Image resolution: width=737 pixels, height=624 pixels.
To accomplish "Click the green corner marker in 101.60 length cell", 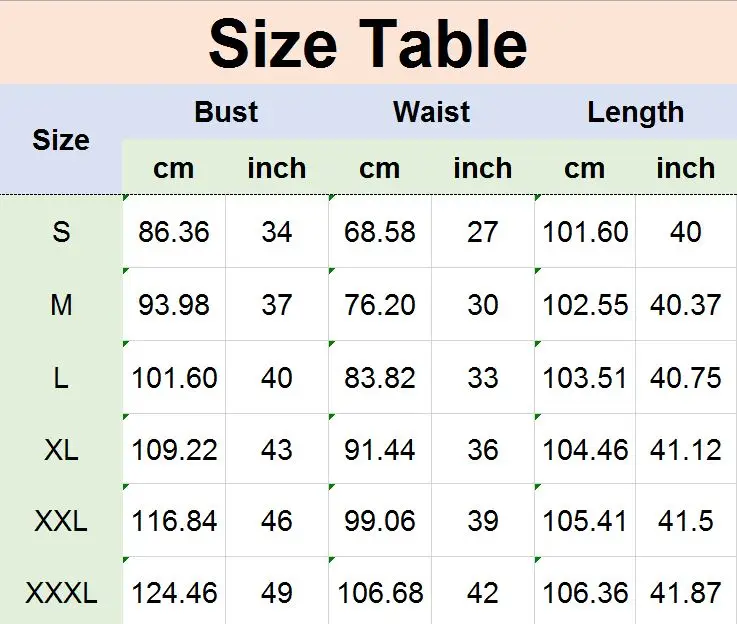I will pyautogui.click(x=537, y=197).
